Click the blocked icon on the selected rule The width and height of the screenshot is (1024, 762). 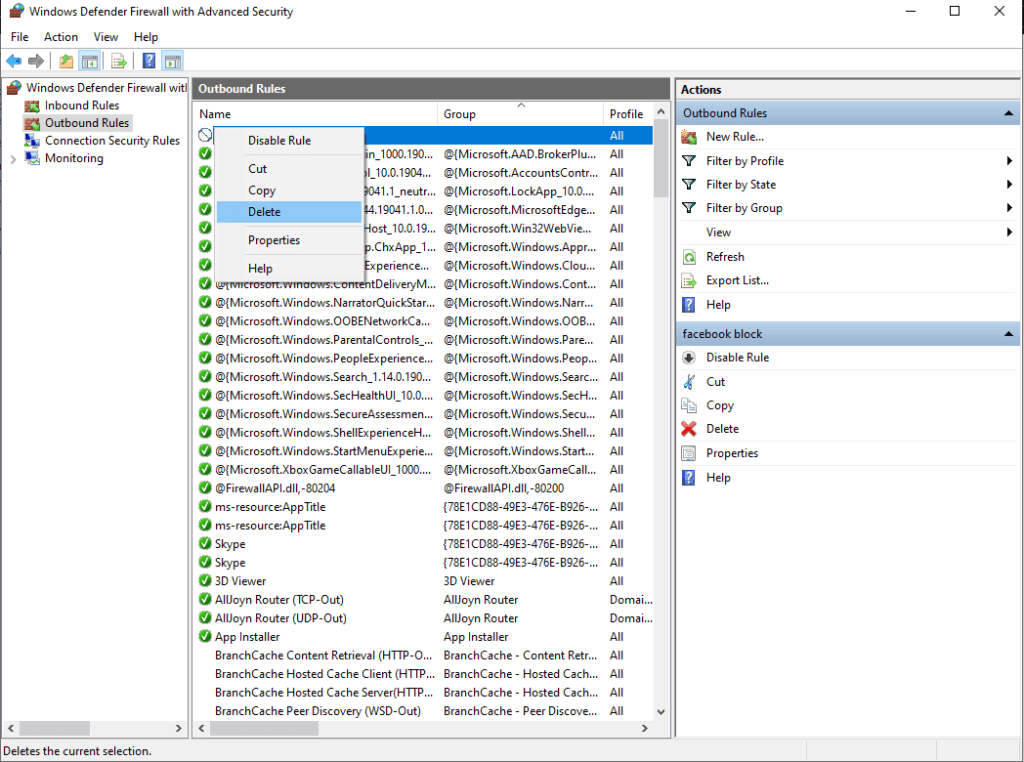[205, 135]
